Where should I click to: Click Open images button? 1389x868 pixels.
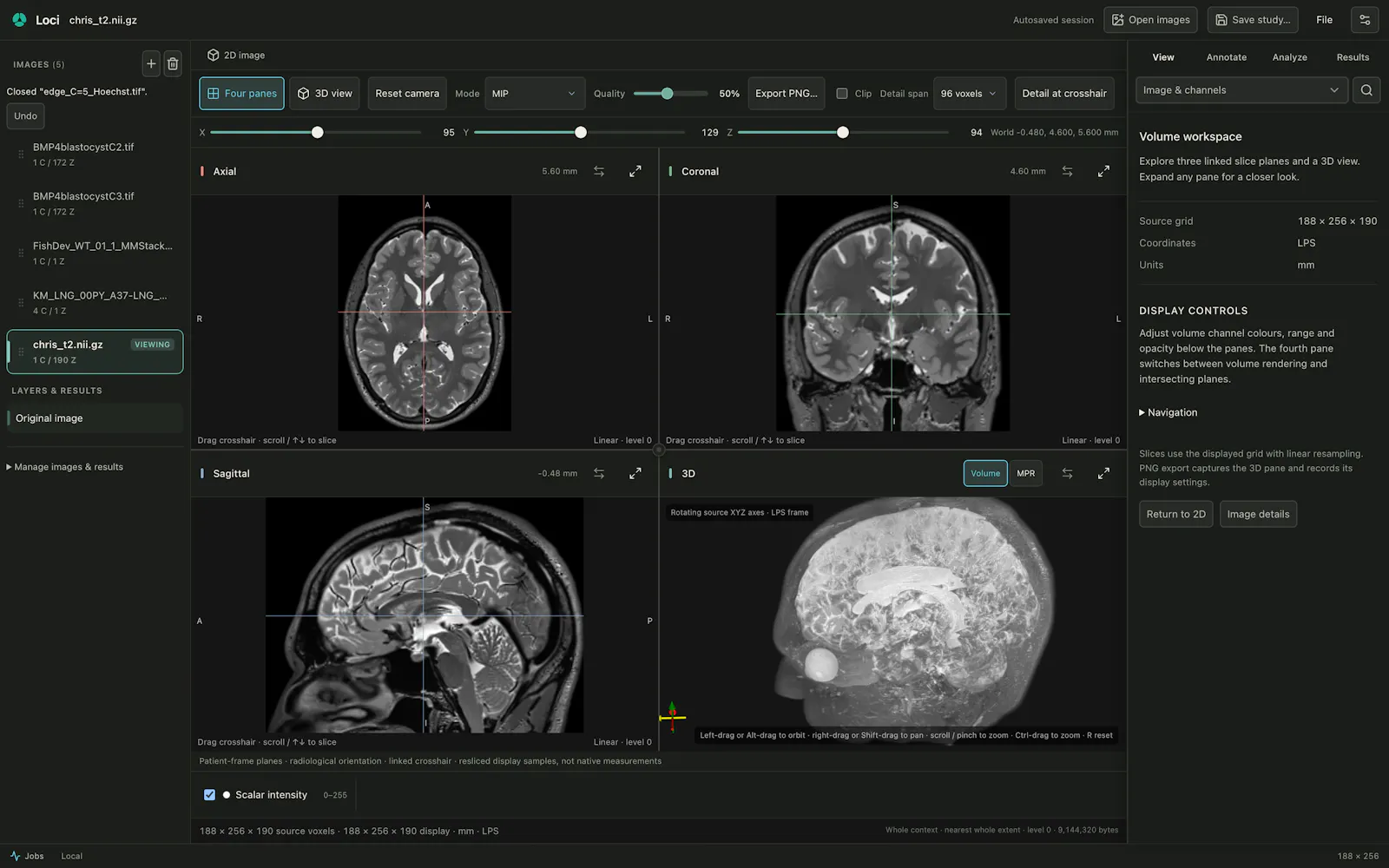1150,19
